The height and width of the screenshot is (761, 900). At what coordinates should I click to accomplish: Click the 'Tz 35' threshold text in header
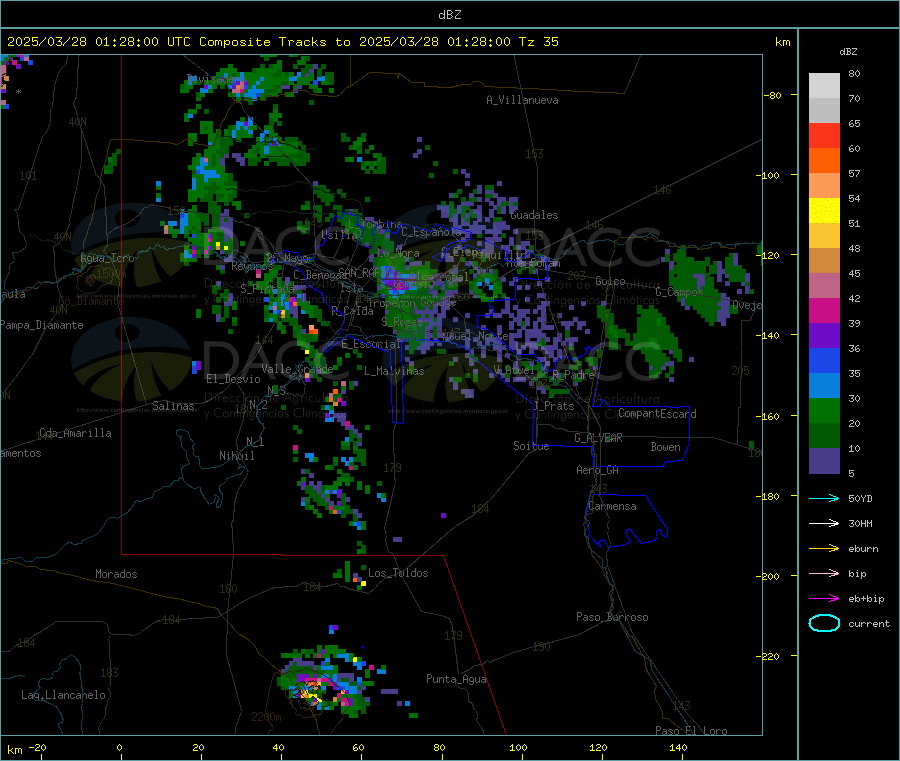[538, 41]
